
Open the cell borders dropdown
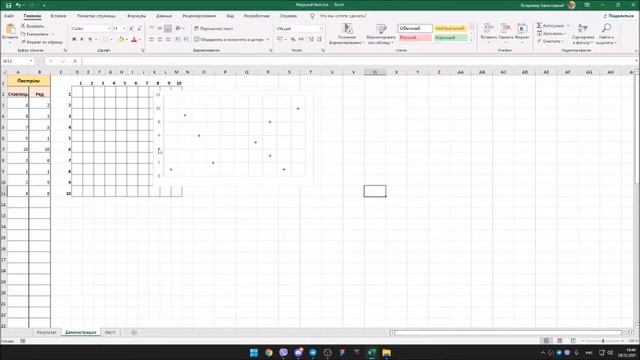(x=111, y=40)
